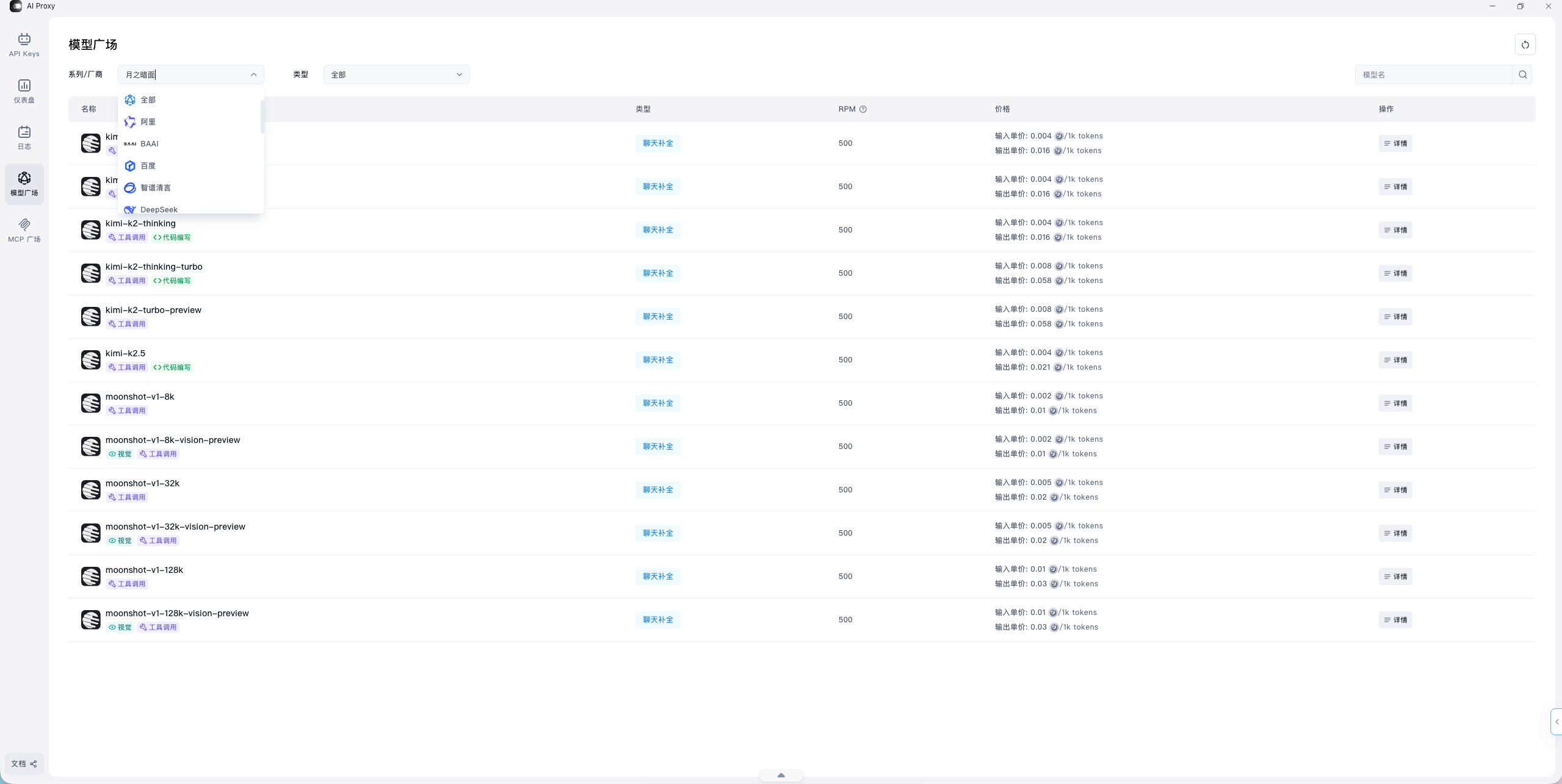Screen dimensions: 1562x784
Task: Open 详情 for kimi-k2-thinking
Action: click(x=1395, y=230)
